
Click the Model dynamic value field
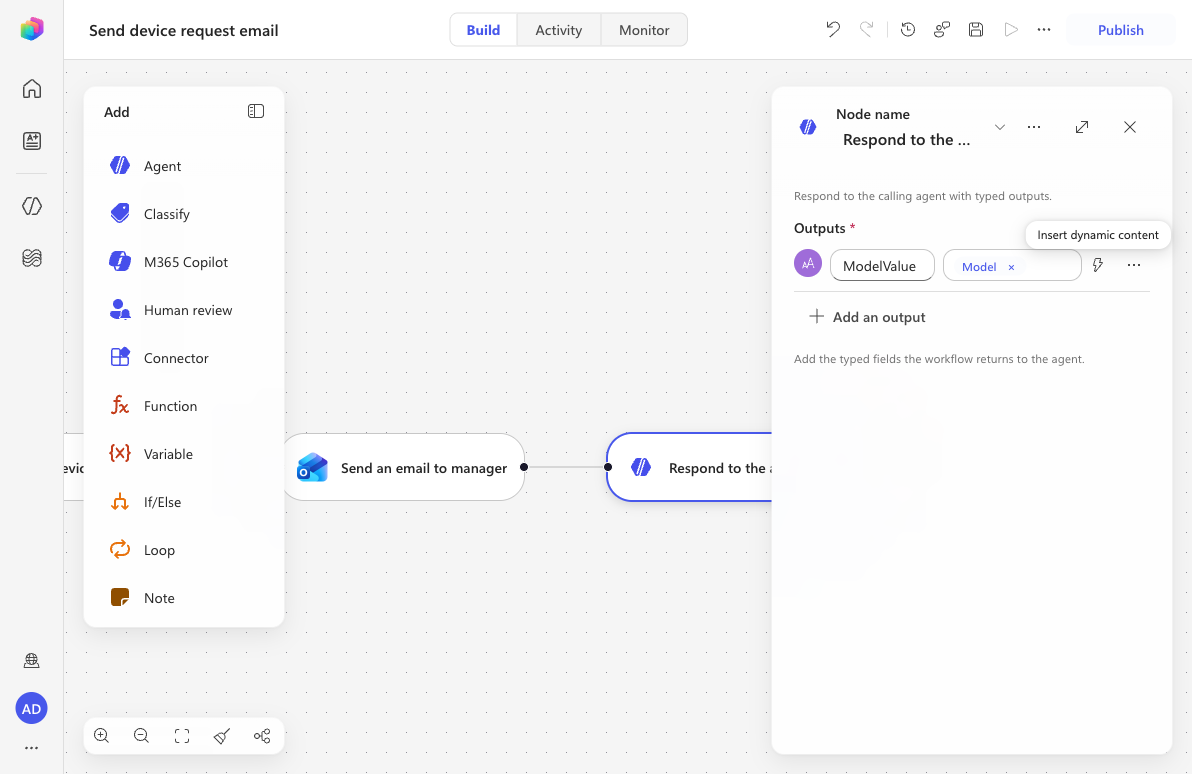(x=1012, y=265)
